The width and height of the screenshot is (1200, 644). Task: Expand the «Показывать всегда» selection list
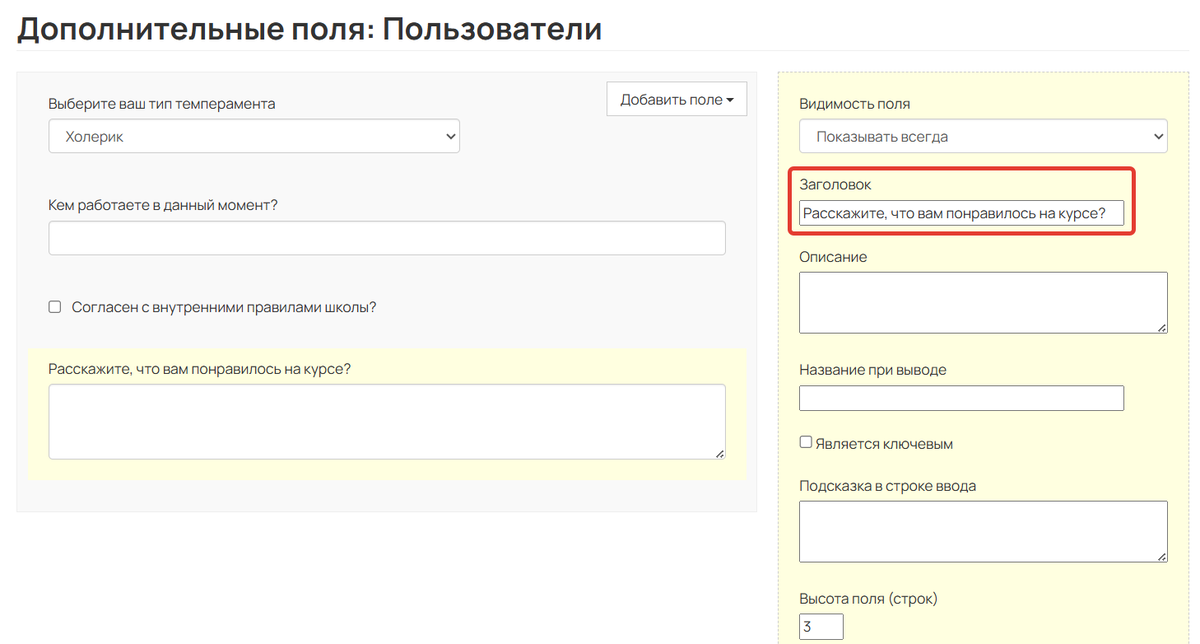[x=983, y=136]
